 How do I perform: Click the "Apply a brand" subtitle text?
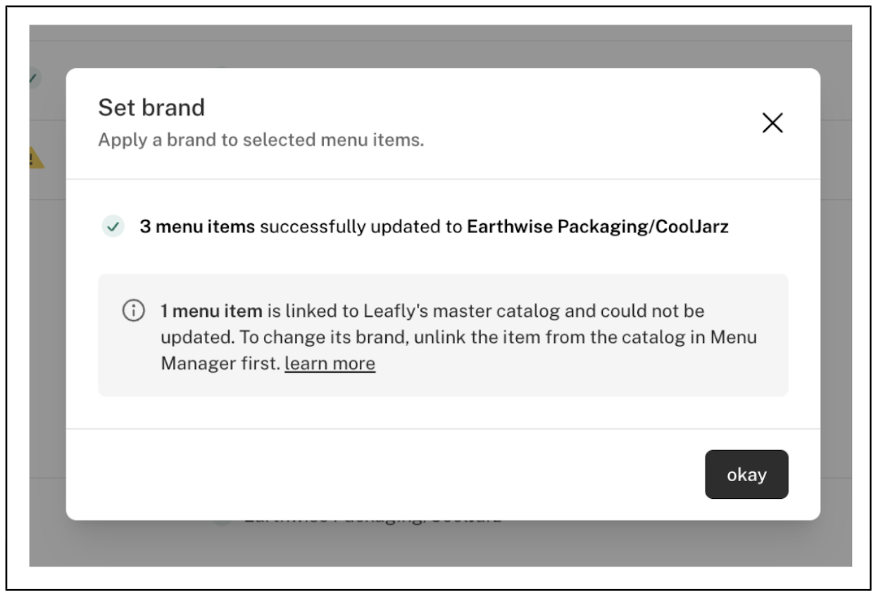point(261,140)
